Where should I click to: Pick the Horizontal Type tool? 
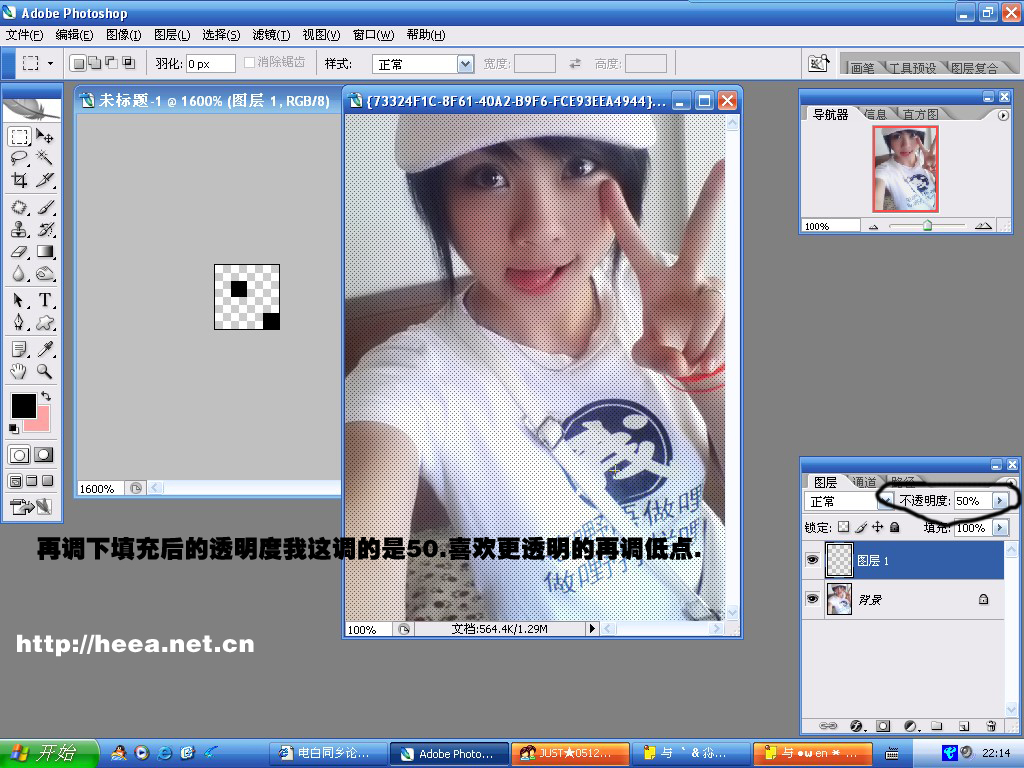45,299
